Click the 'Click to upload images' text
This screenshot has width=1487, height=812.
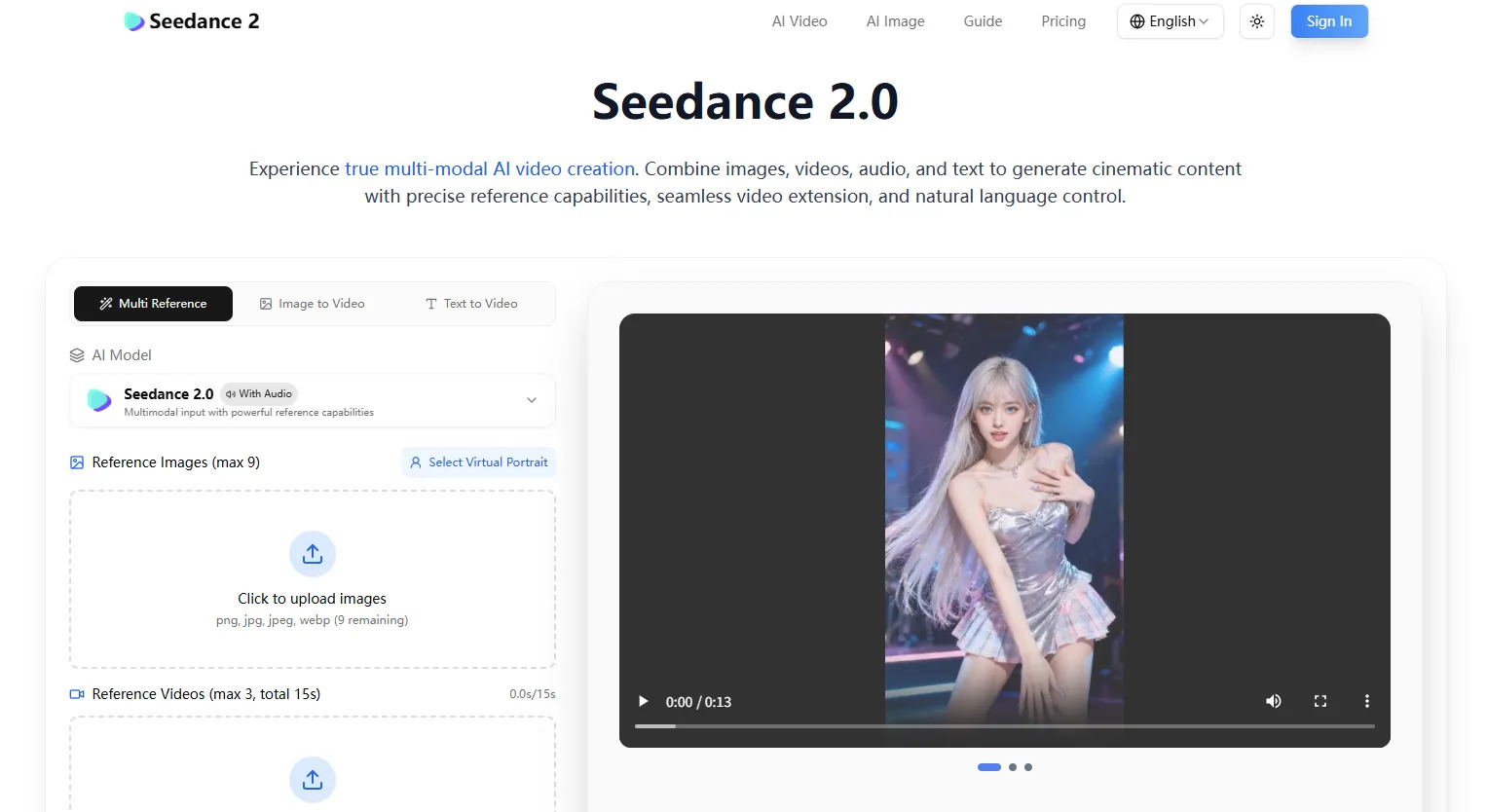pos(313,599)
